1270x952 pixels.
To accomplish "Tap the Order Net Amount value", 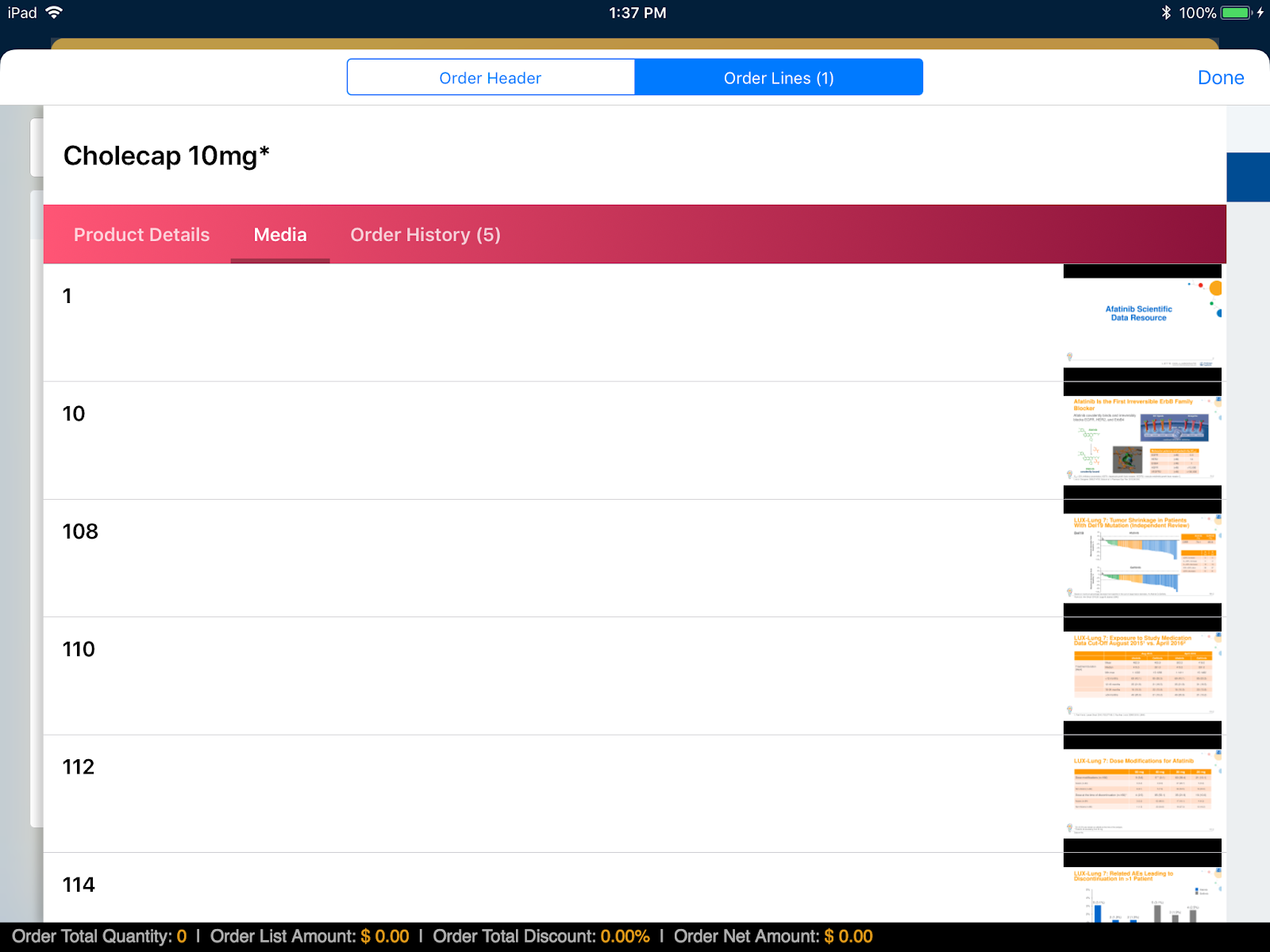I will 848,937.
